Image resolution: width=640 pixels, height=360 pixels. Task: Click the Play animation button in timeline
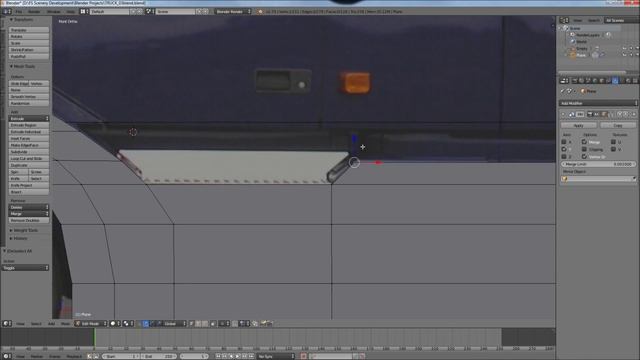point(238,356)
